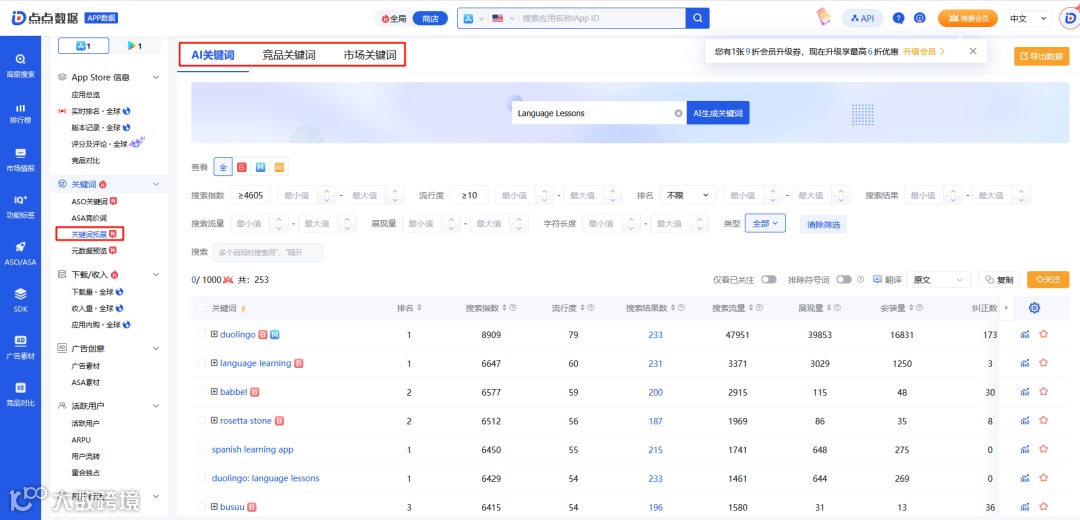This screenshot has height=520, width=1080.
Task: Open the 翻译 原文 dropdown
Action: (939, 280)
